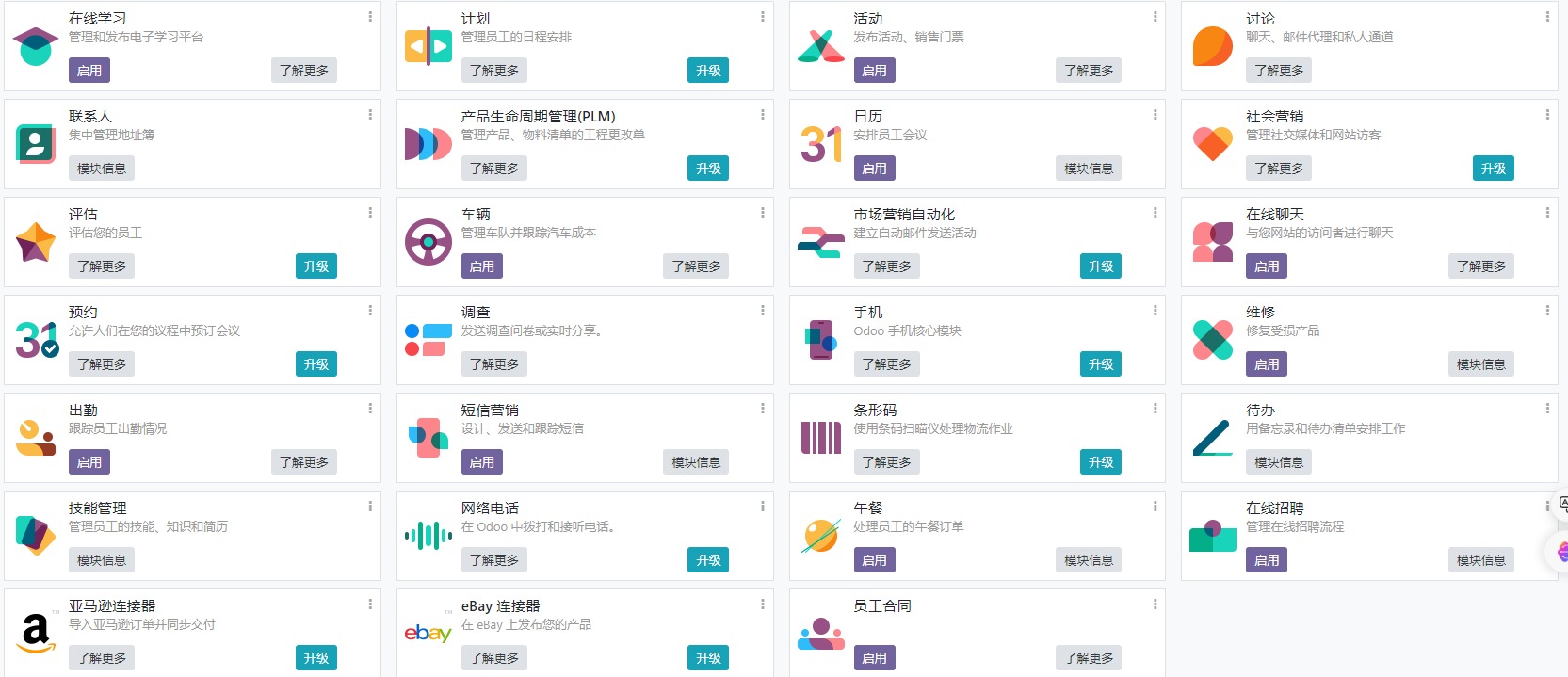1568x677 pixels.
Task: Click the 亚马逊连接器 Amazon logo icon
Action: [x=36, y=634]
